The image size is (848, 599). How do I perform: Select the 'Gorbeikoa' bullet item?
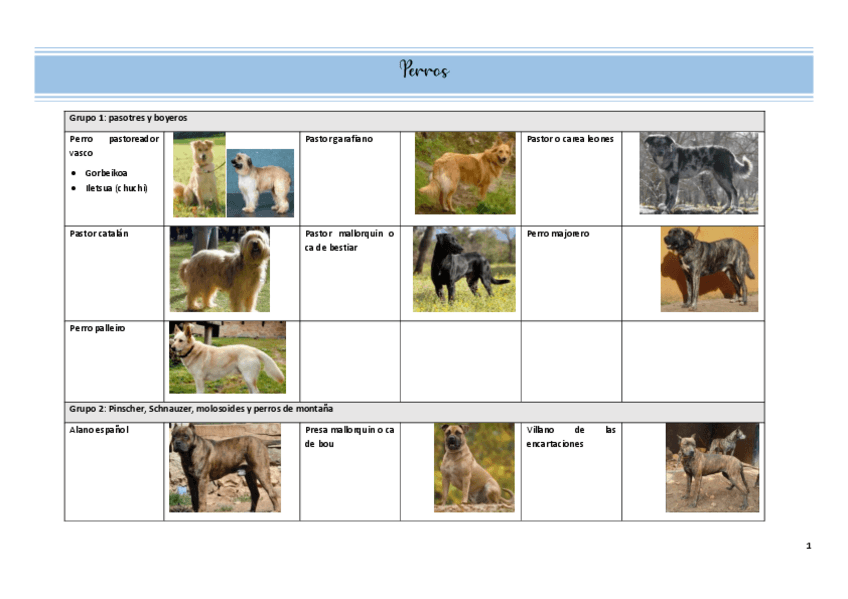click(106, 173)
